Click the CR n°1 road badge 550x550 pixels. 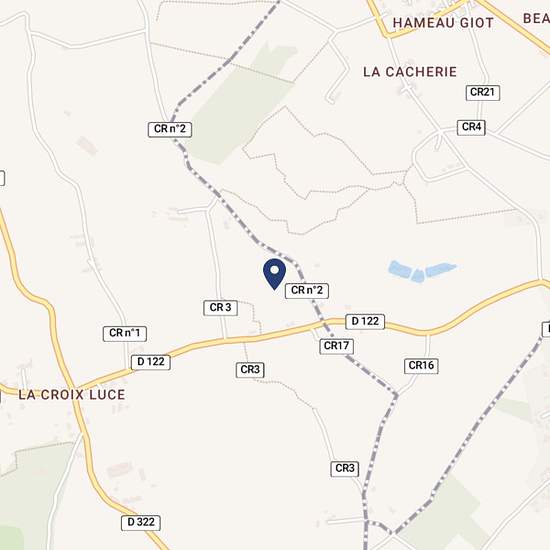pos(125,333)
